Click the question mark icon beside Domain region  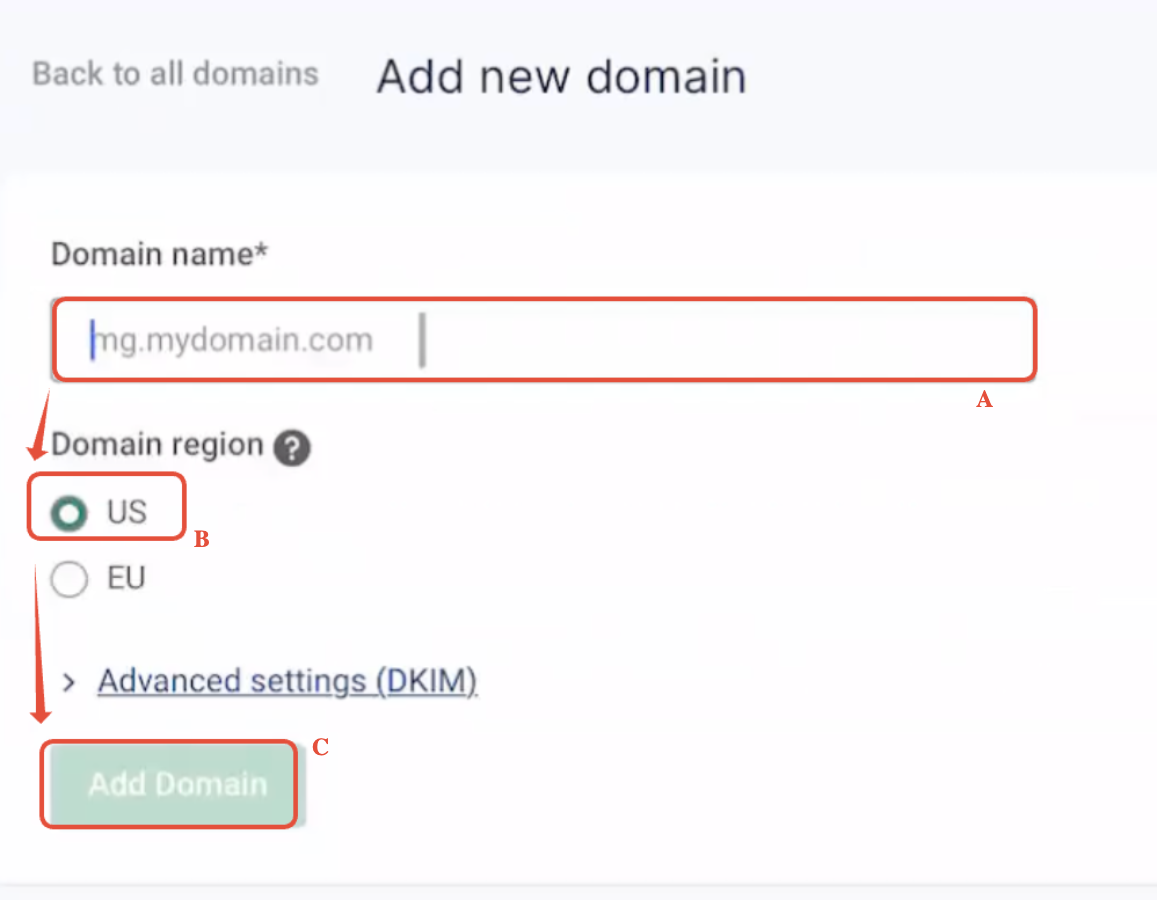click(291, 448)
